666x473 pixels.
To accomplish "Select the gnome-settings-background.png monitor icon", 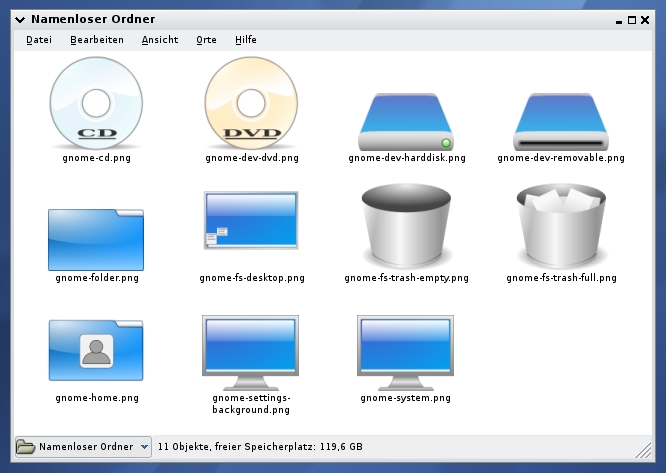I will pyautogui.click(x=251, y=353).
